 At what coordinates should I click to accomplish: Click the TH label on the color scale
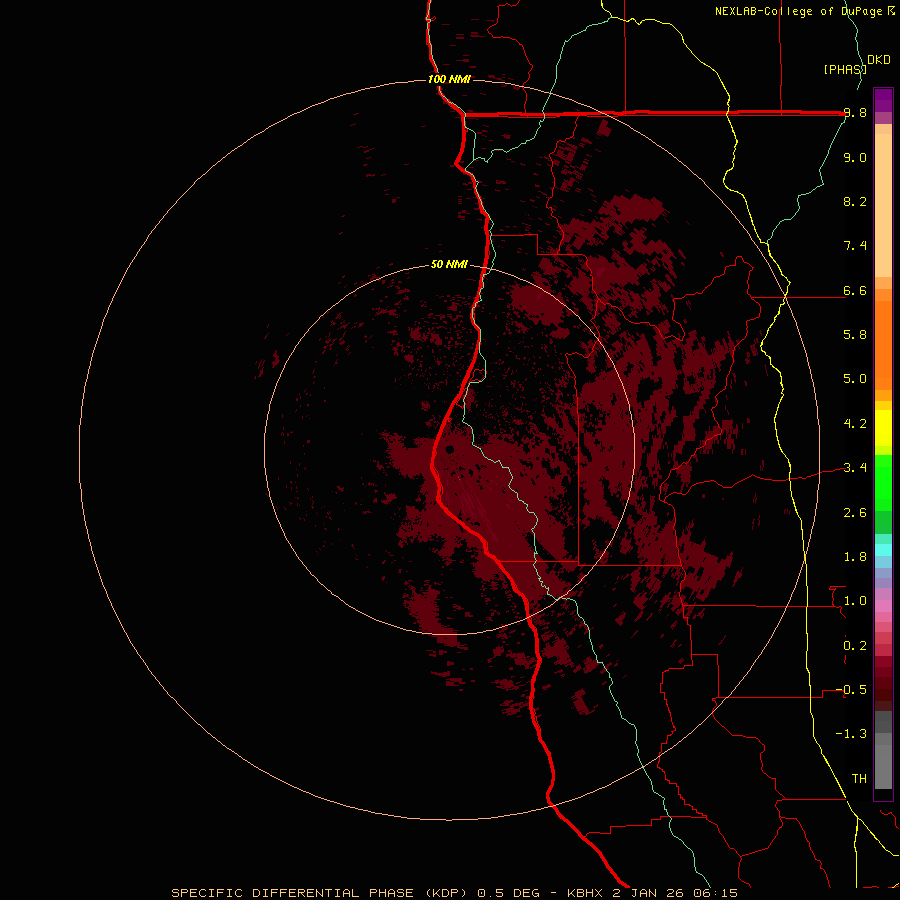pos(859,779)
